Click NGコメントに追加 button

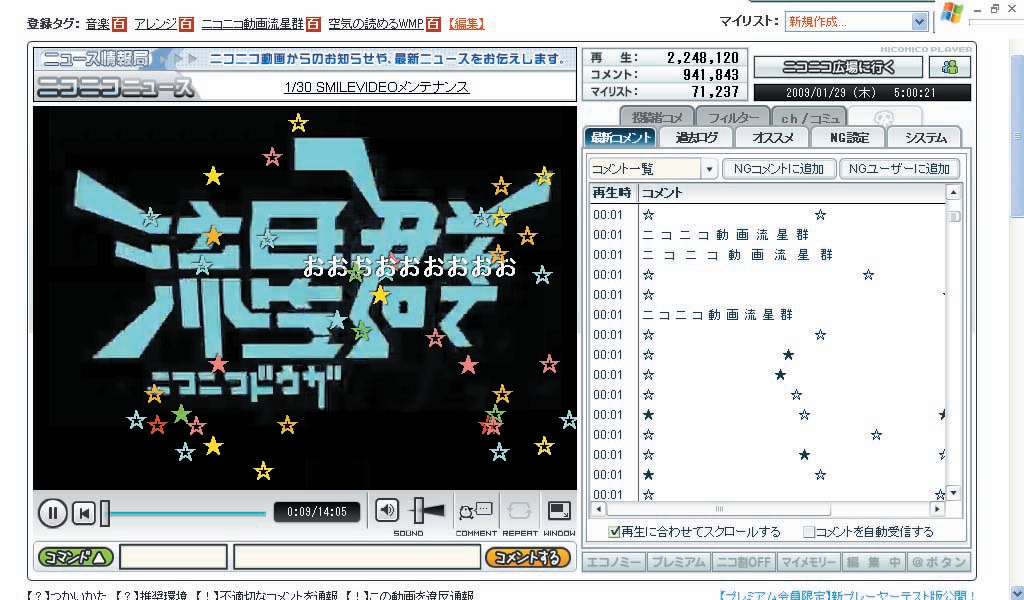pos(778,169)
